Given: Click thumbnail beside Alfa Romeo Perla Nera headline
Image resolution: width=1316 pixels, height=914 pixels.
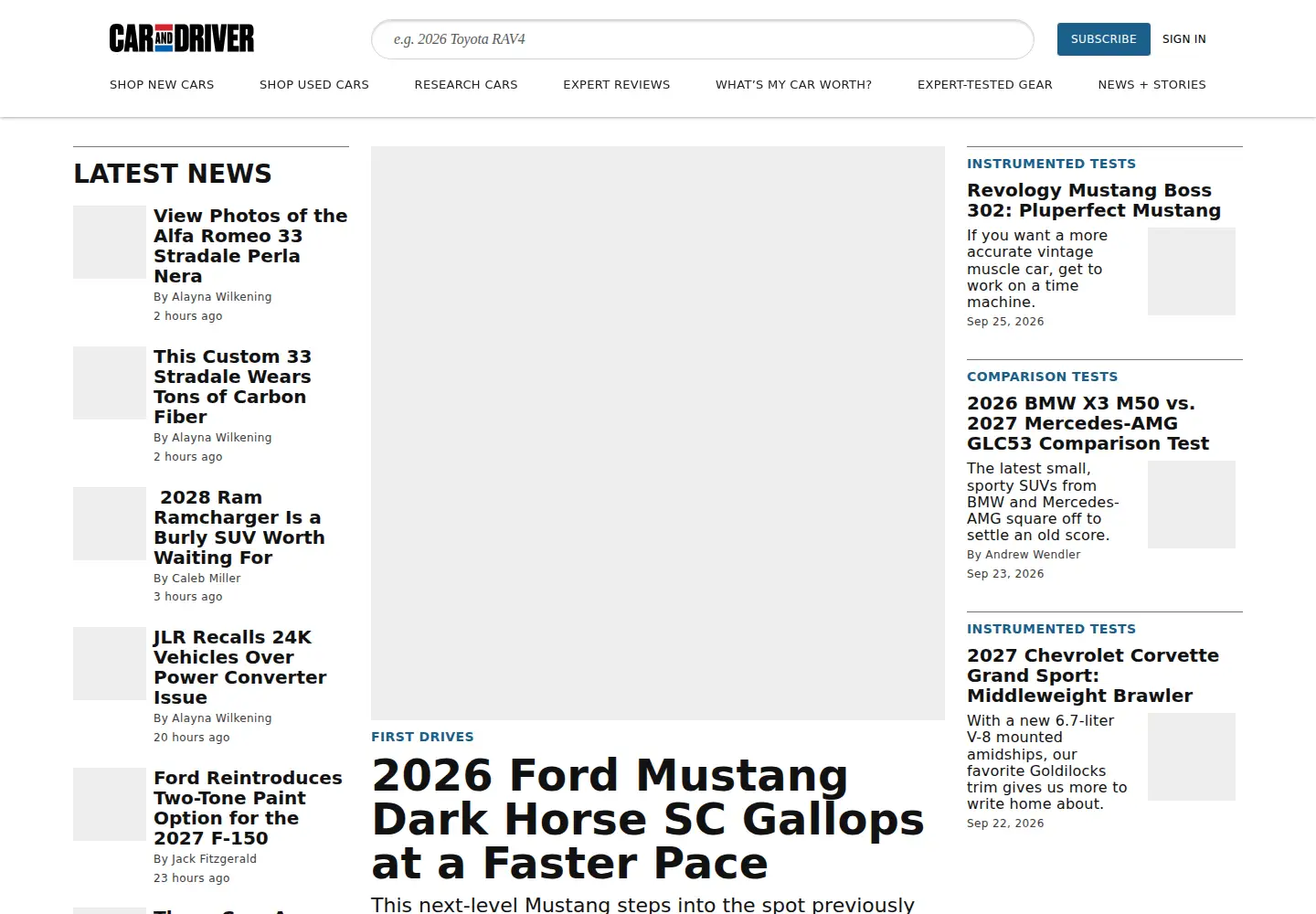Looking at the screenshot, I should [x=110, y=242].
